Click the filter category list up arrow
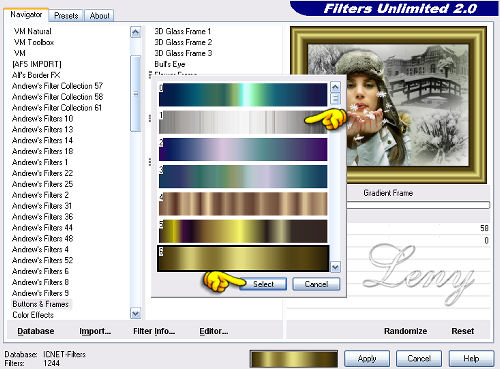500x369 pixels. point(135,32)
